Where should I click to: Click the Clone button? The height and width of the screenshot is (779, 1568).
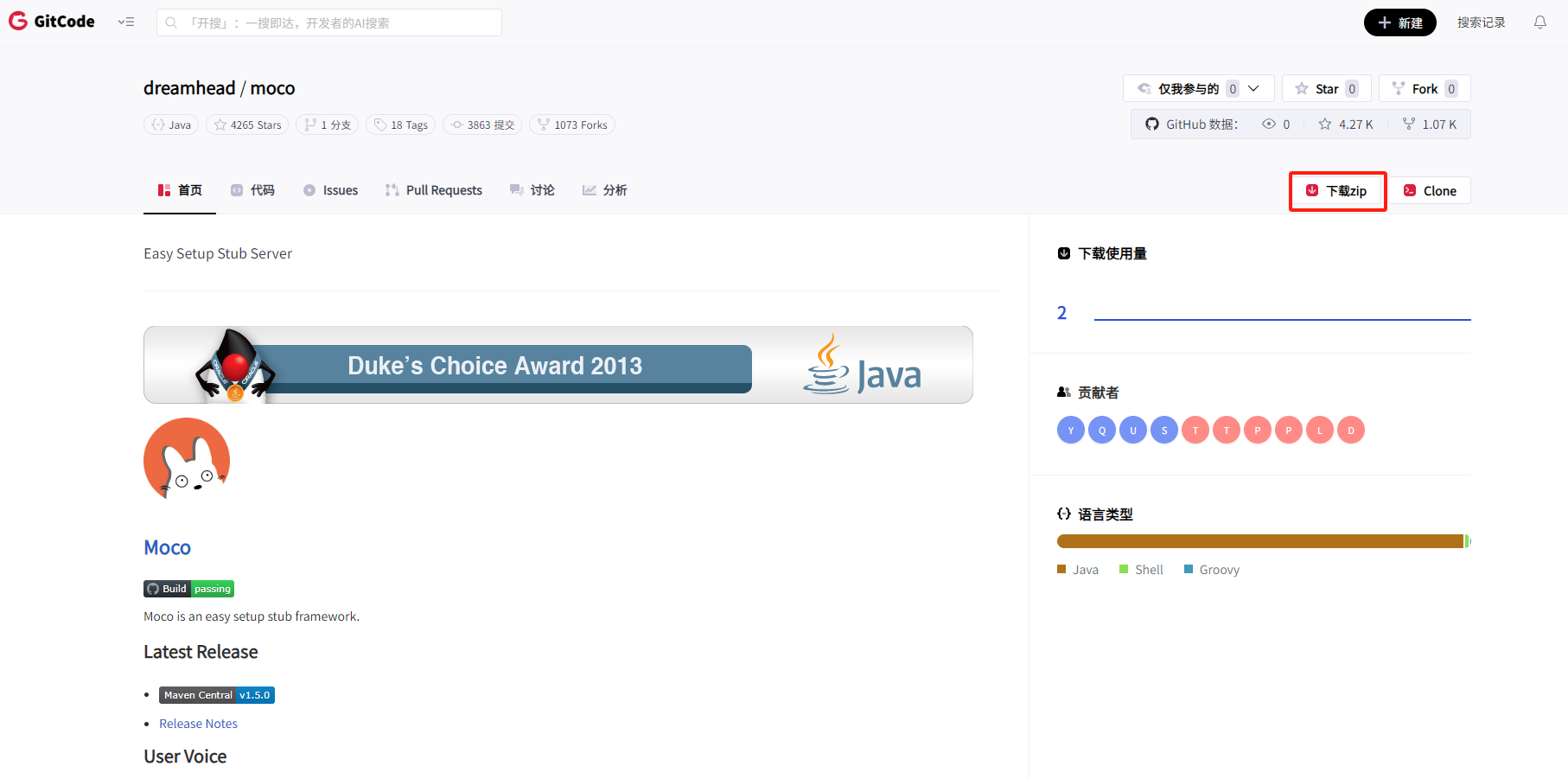(1430, 190)
